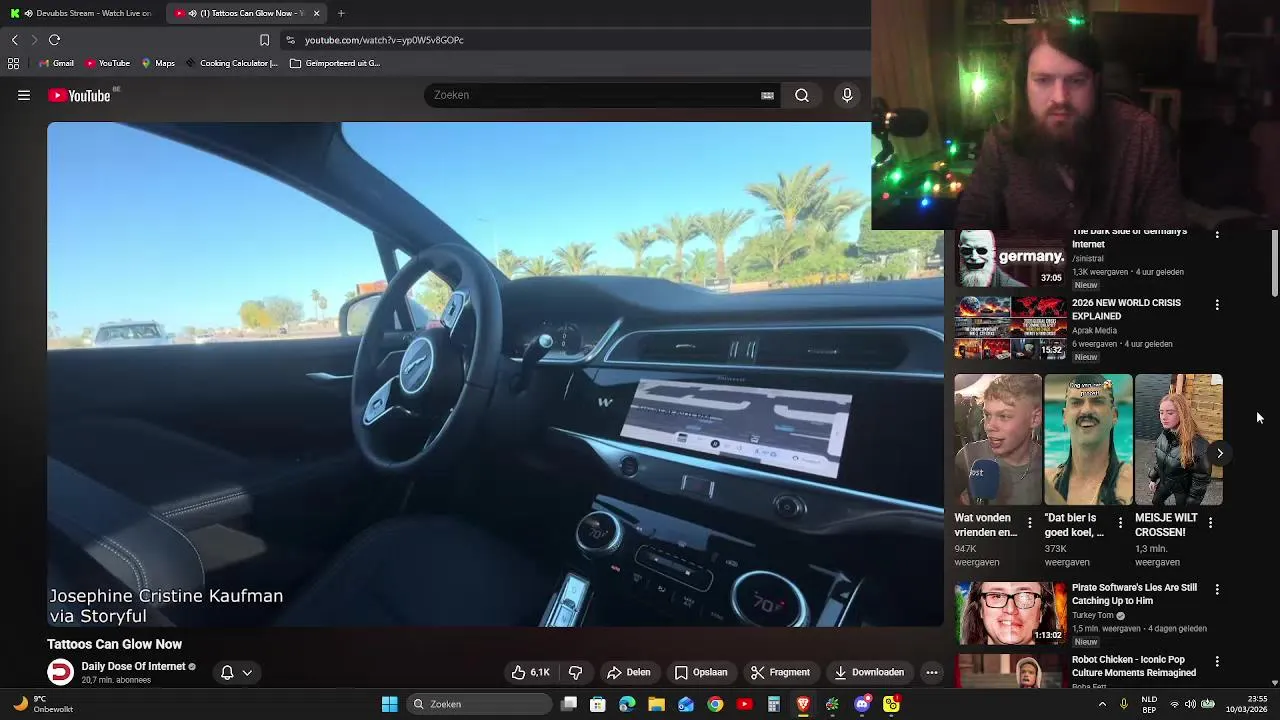Go back with the browser back arrow
The height and width of the screenshot is (720, 1280).
[15, 40]
